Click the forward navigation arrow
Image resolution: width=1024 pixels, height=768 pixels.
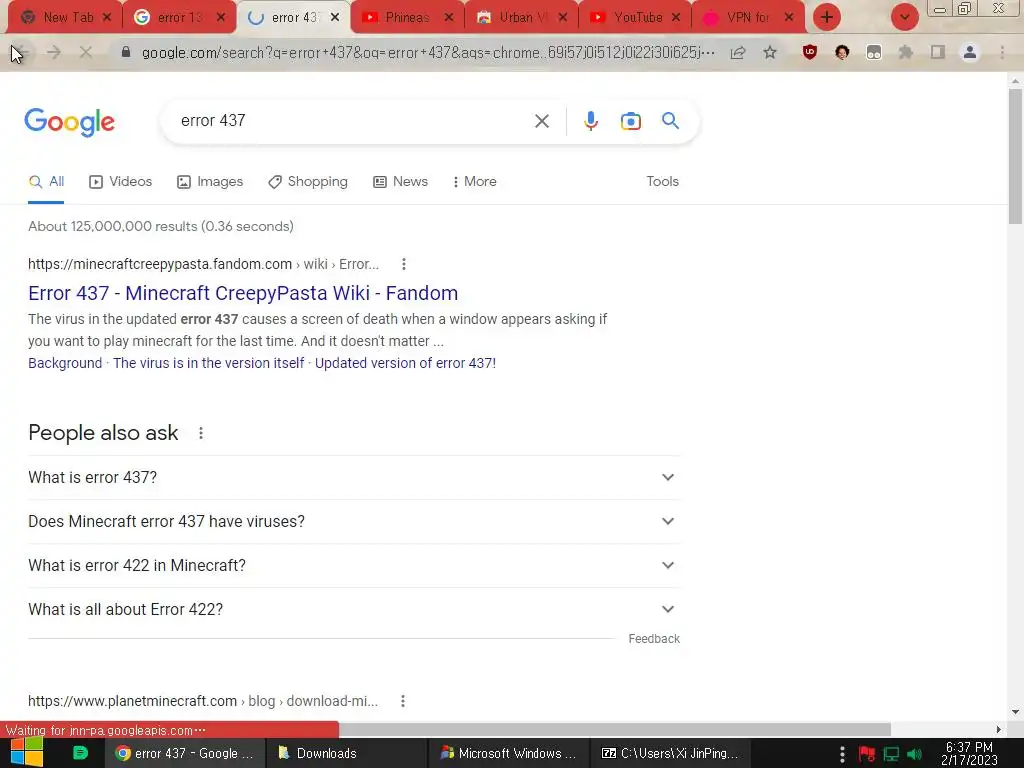[x=54, y=53]
